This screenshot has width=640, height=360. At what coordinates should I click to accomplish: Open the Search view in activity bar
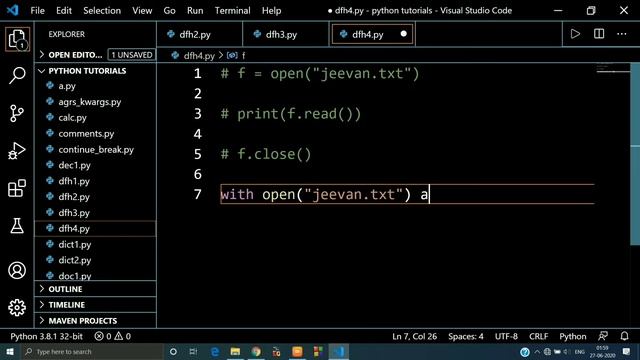tap(17, 76)
